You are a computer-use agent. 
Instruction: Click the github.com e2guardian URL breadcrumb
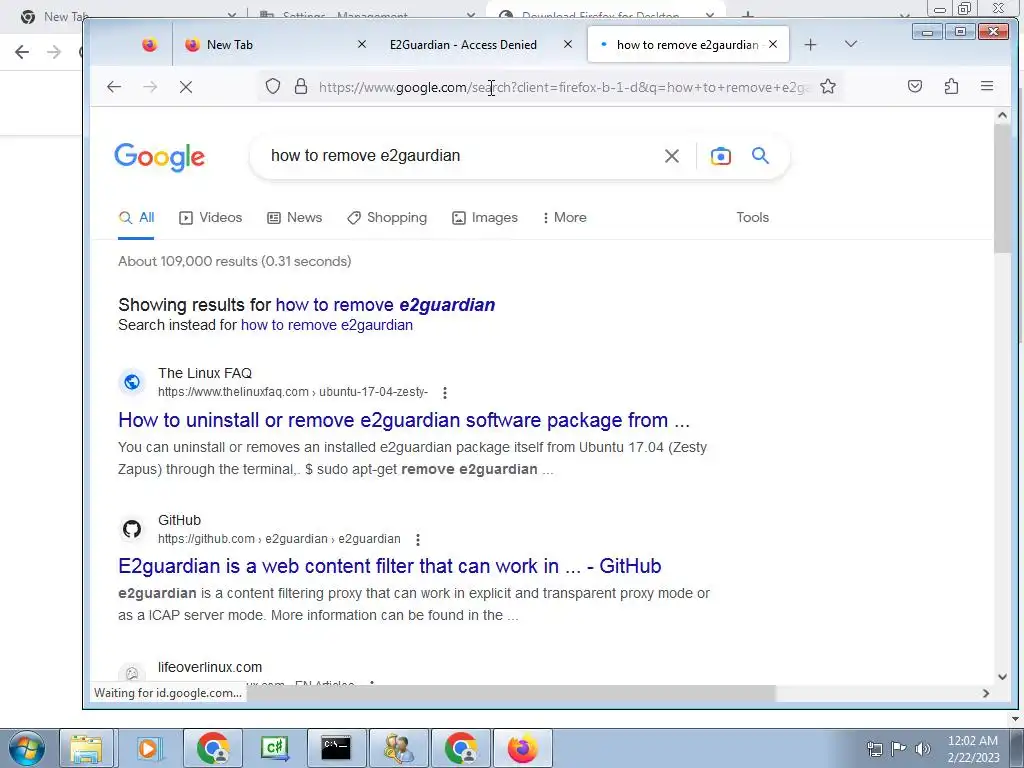pos(279,539)
